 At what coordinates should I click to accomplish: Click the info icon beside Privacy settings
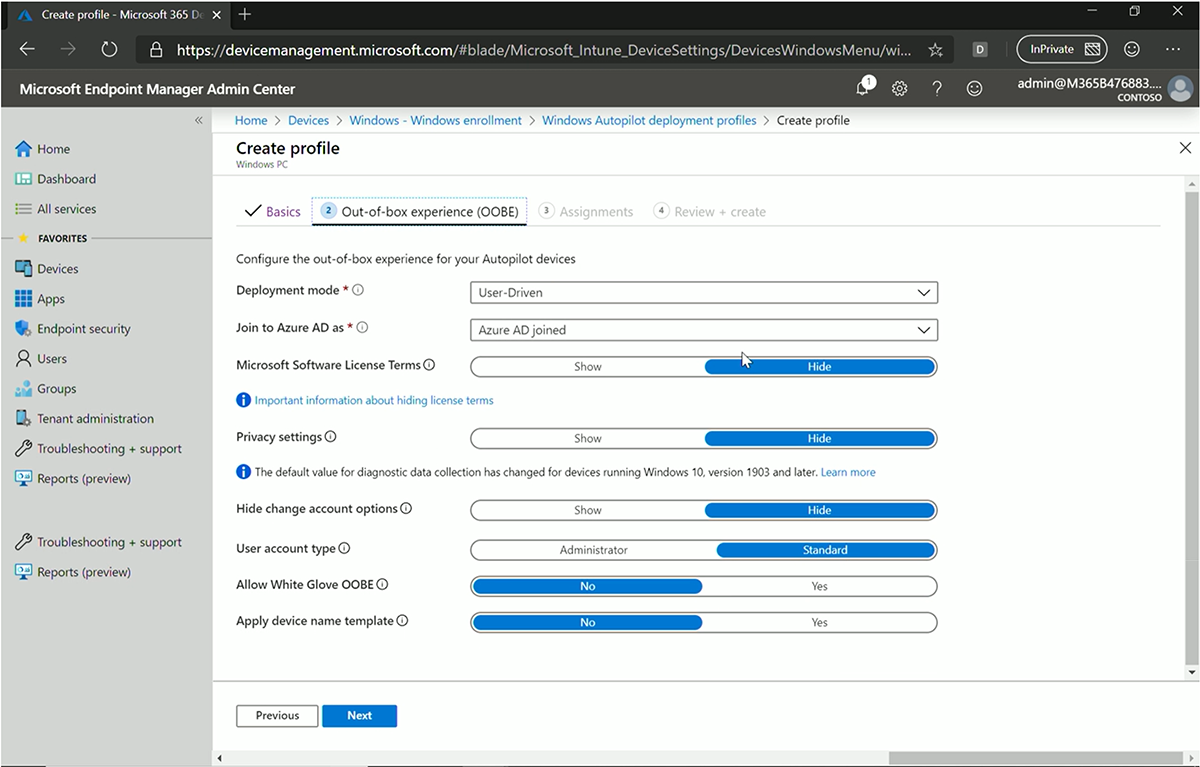pos(331,437)
